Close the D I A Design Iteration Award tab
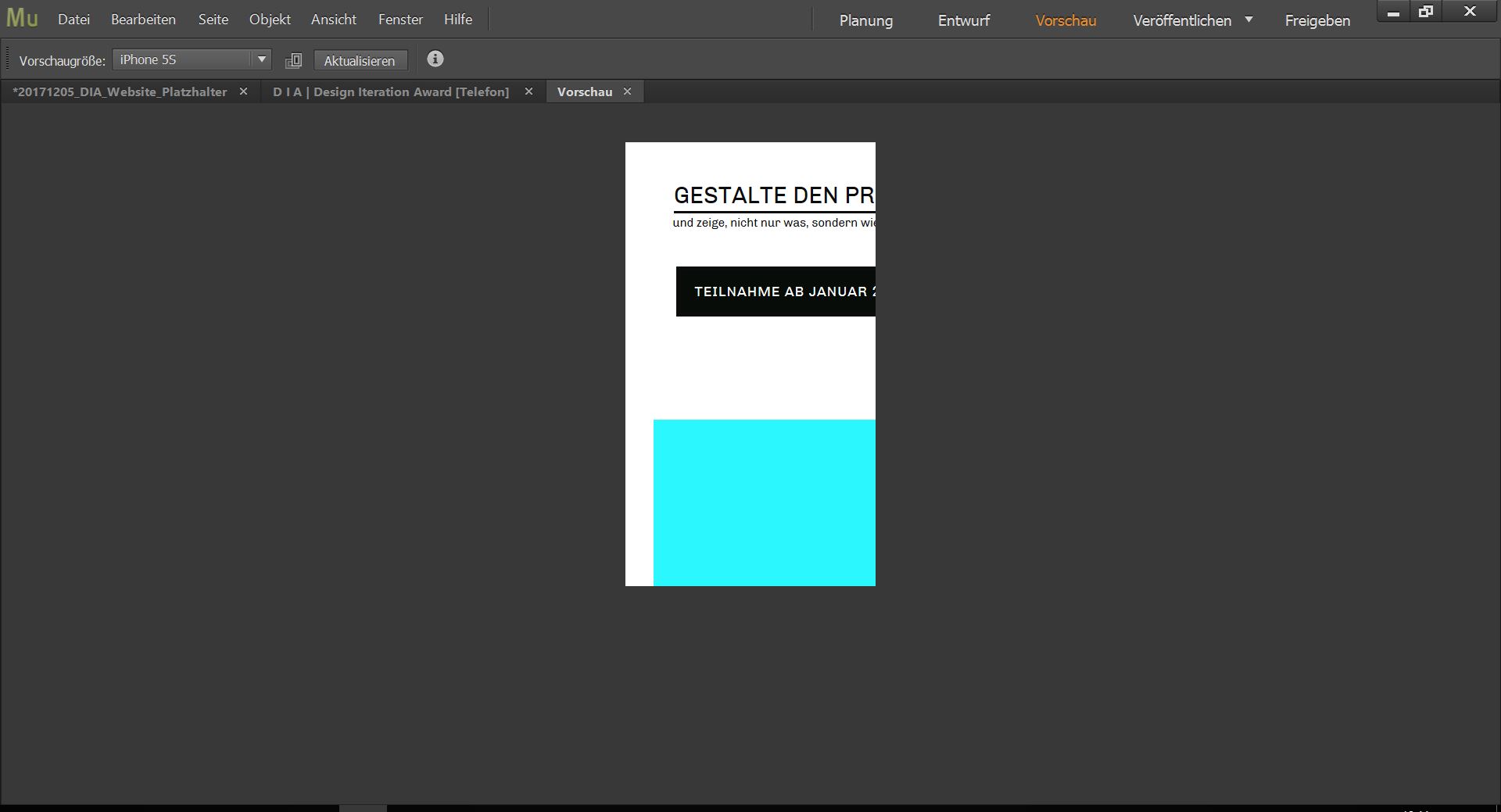 529,91
